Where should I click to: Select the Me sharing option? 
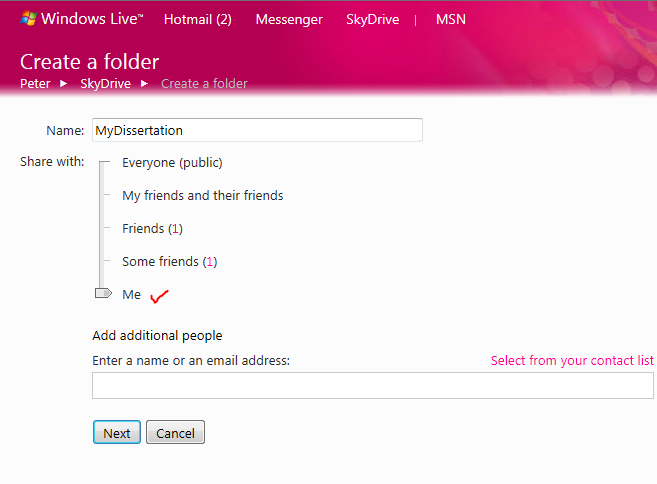click(x=131, y=294)
